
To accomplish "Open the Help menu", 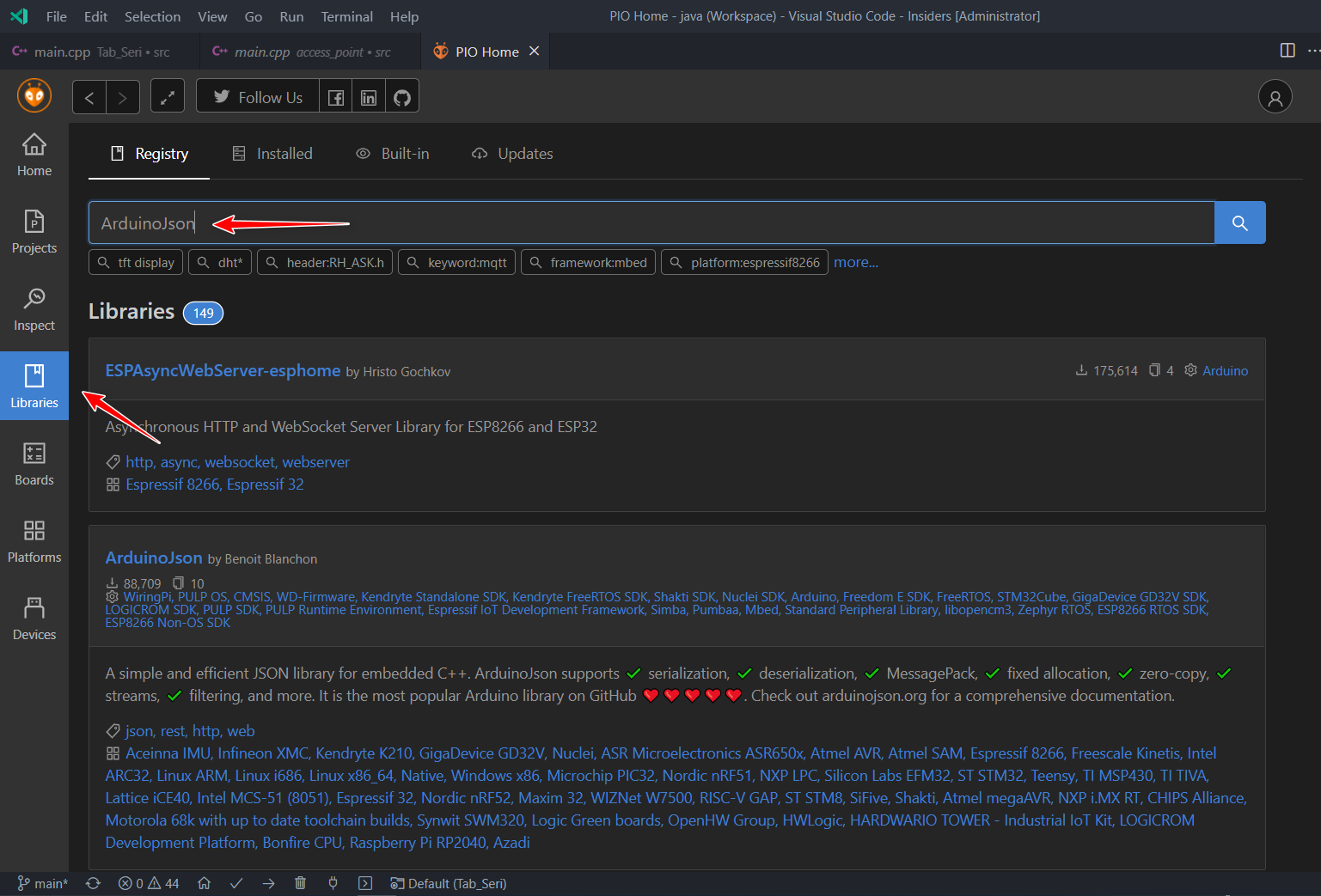I will pos(404,16).
